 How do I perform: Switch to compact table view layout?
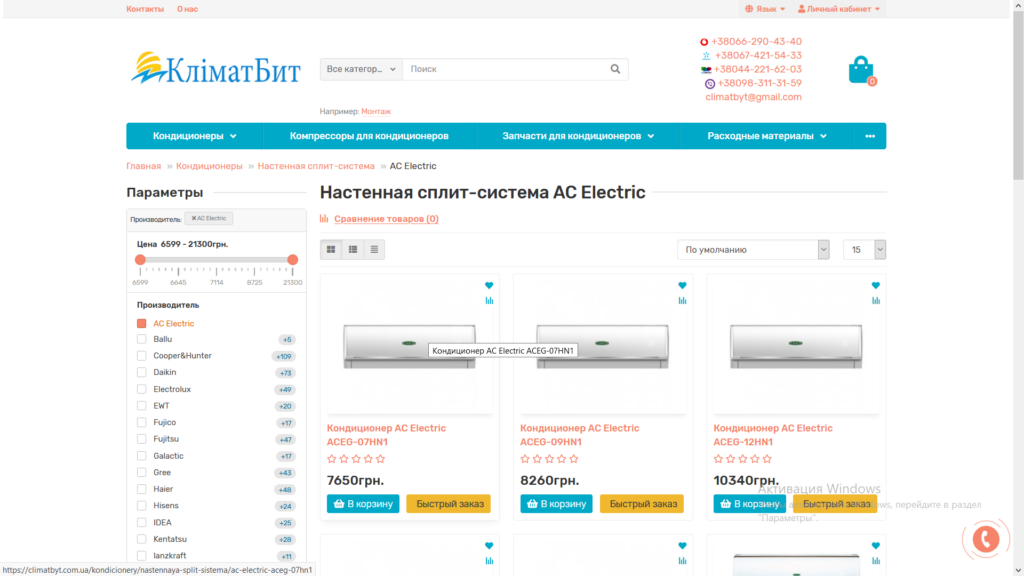pos(374,249)
